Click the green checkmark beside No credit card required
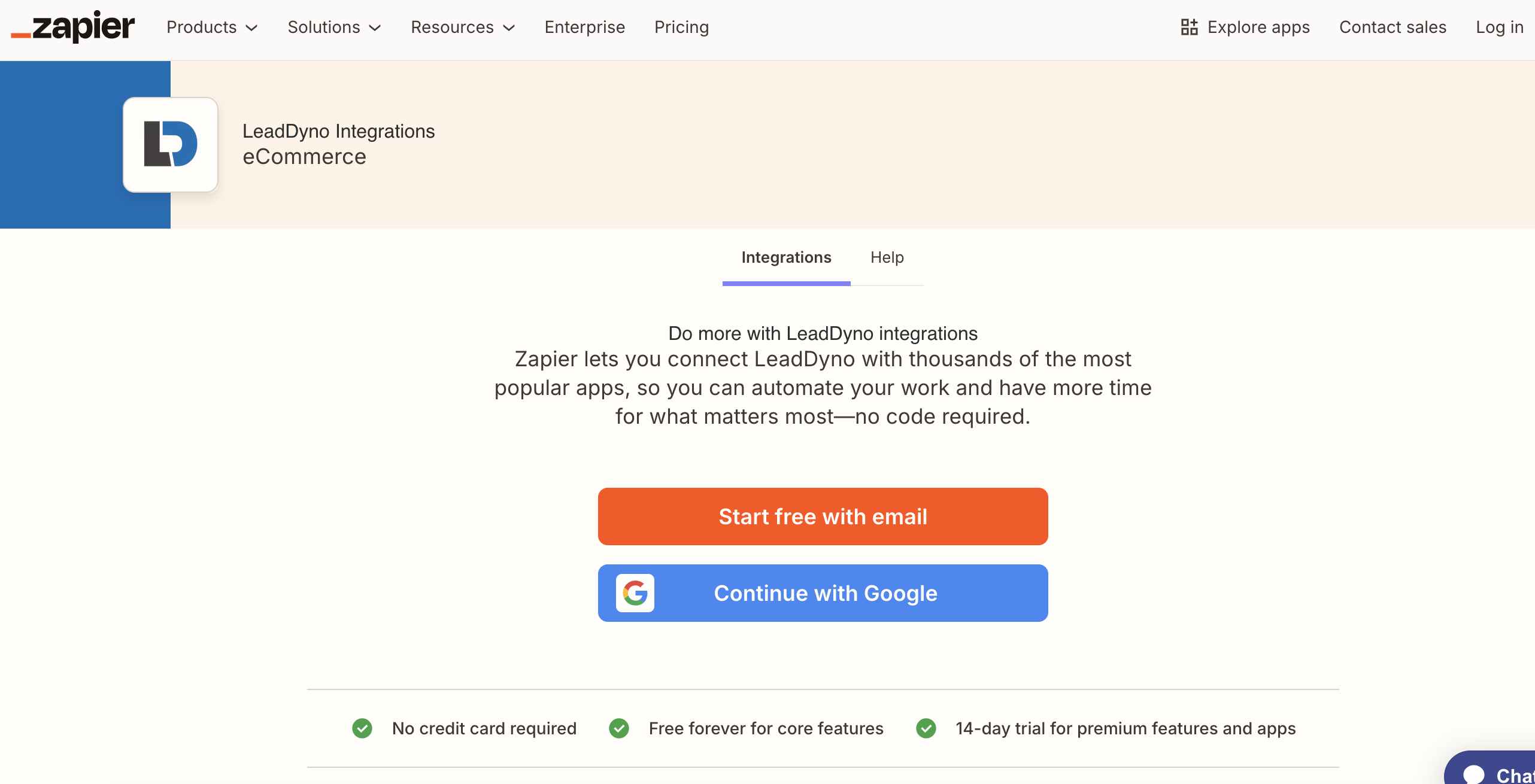The width and height of the screenshot is (1535, 784). [x=362, y=728]
